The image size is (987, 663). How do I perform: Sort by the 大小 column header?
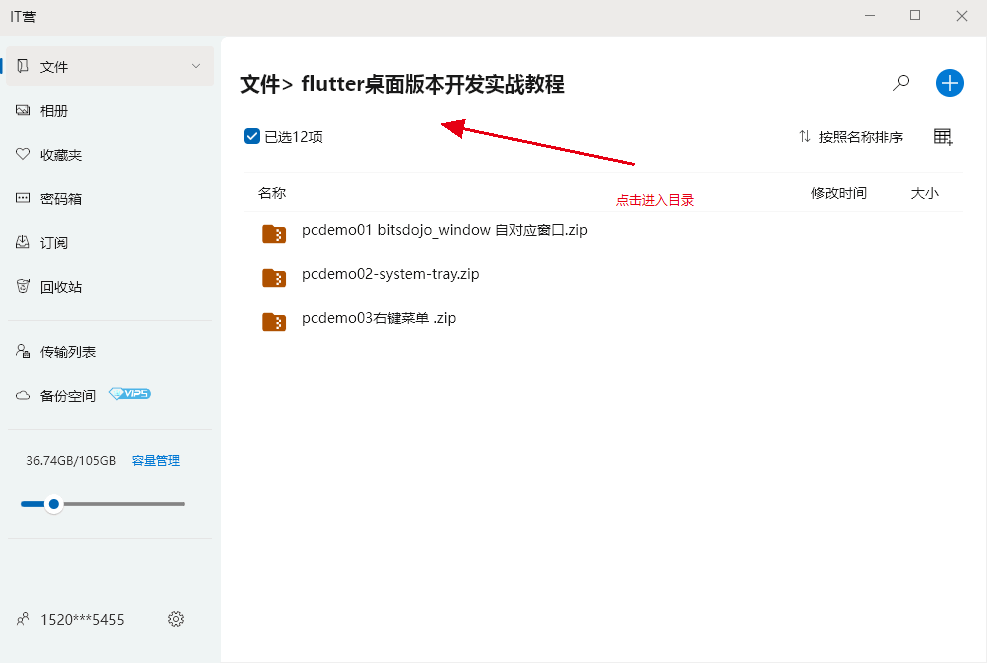click(x=924, y=193)
